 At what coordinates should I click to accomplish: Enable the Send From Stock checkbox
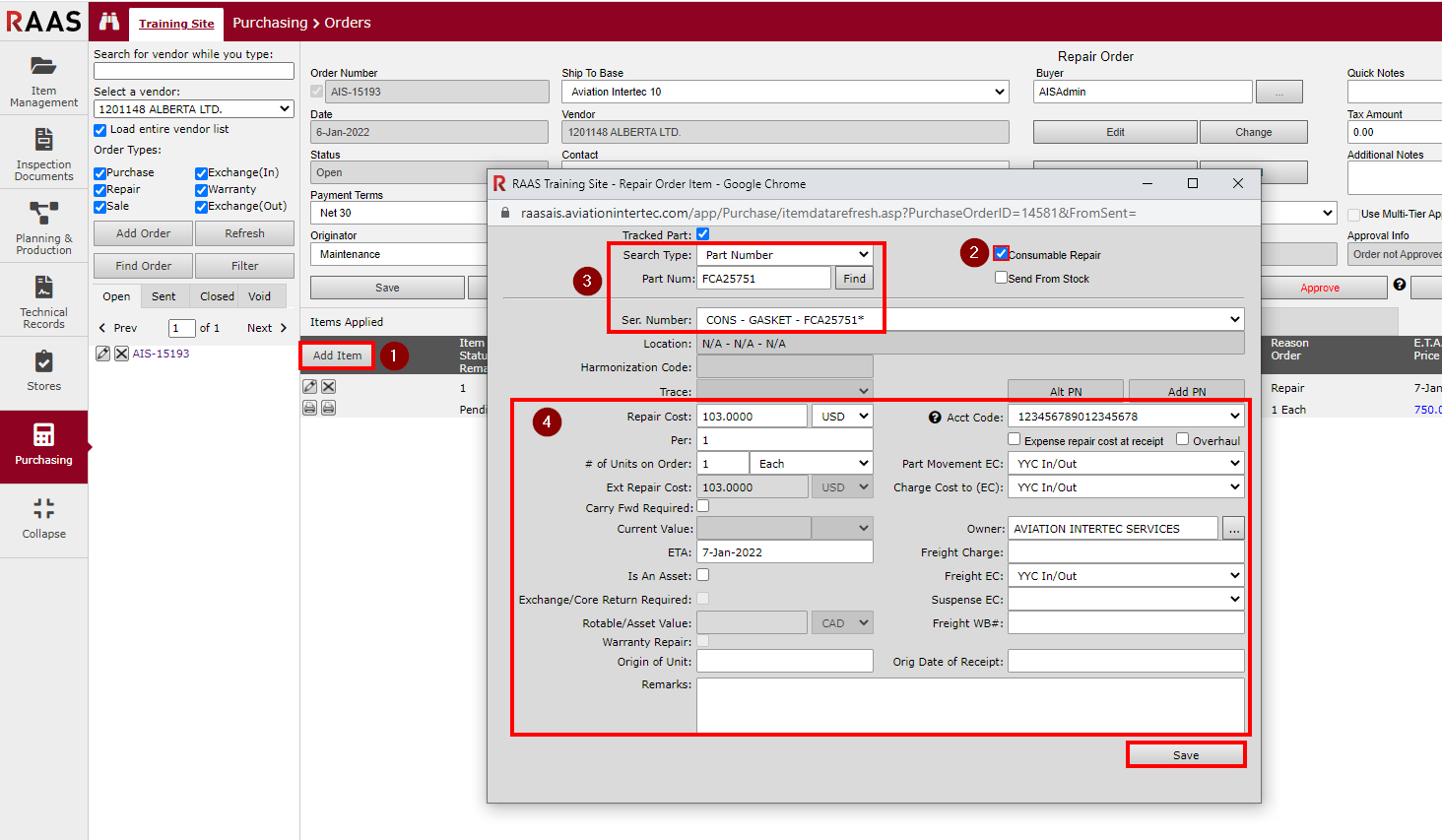pos(1001,278)
